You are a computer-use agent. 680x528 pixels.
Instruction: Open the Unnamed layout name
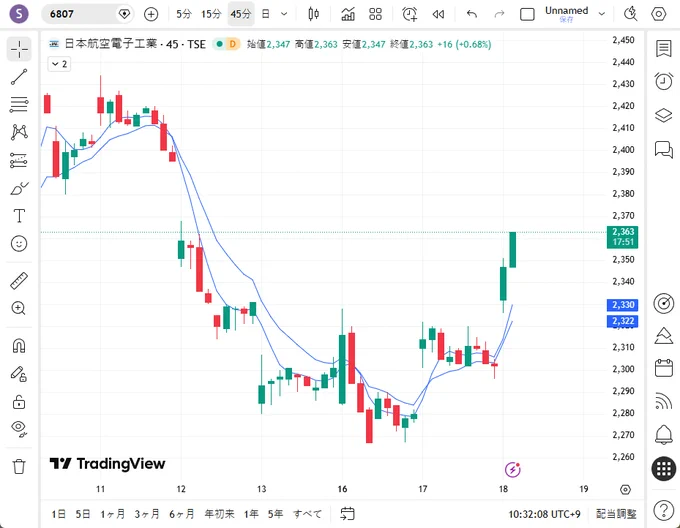pos(566,13)
